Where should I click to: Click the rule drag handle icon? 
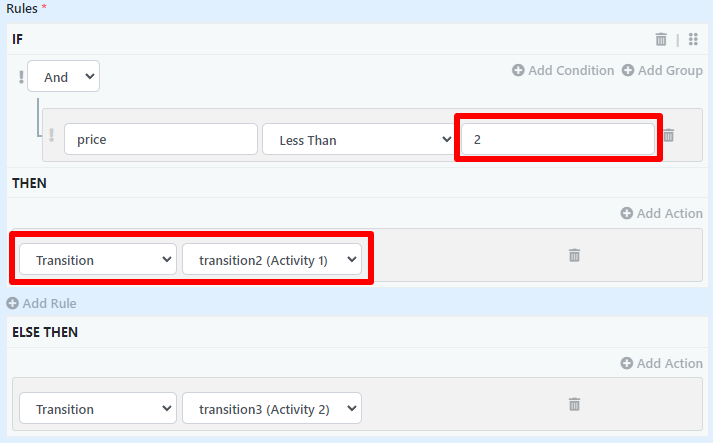694,39
